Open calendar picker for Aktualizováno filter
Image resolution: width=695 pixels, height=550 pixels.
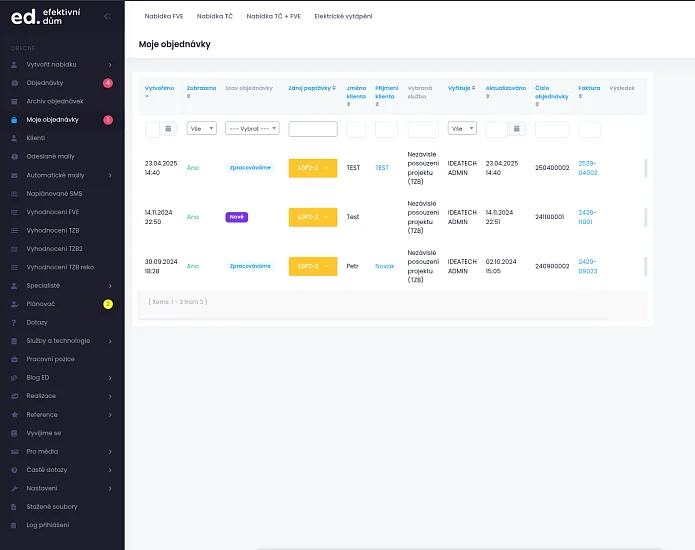coord(516,129)
